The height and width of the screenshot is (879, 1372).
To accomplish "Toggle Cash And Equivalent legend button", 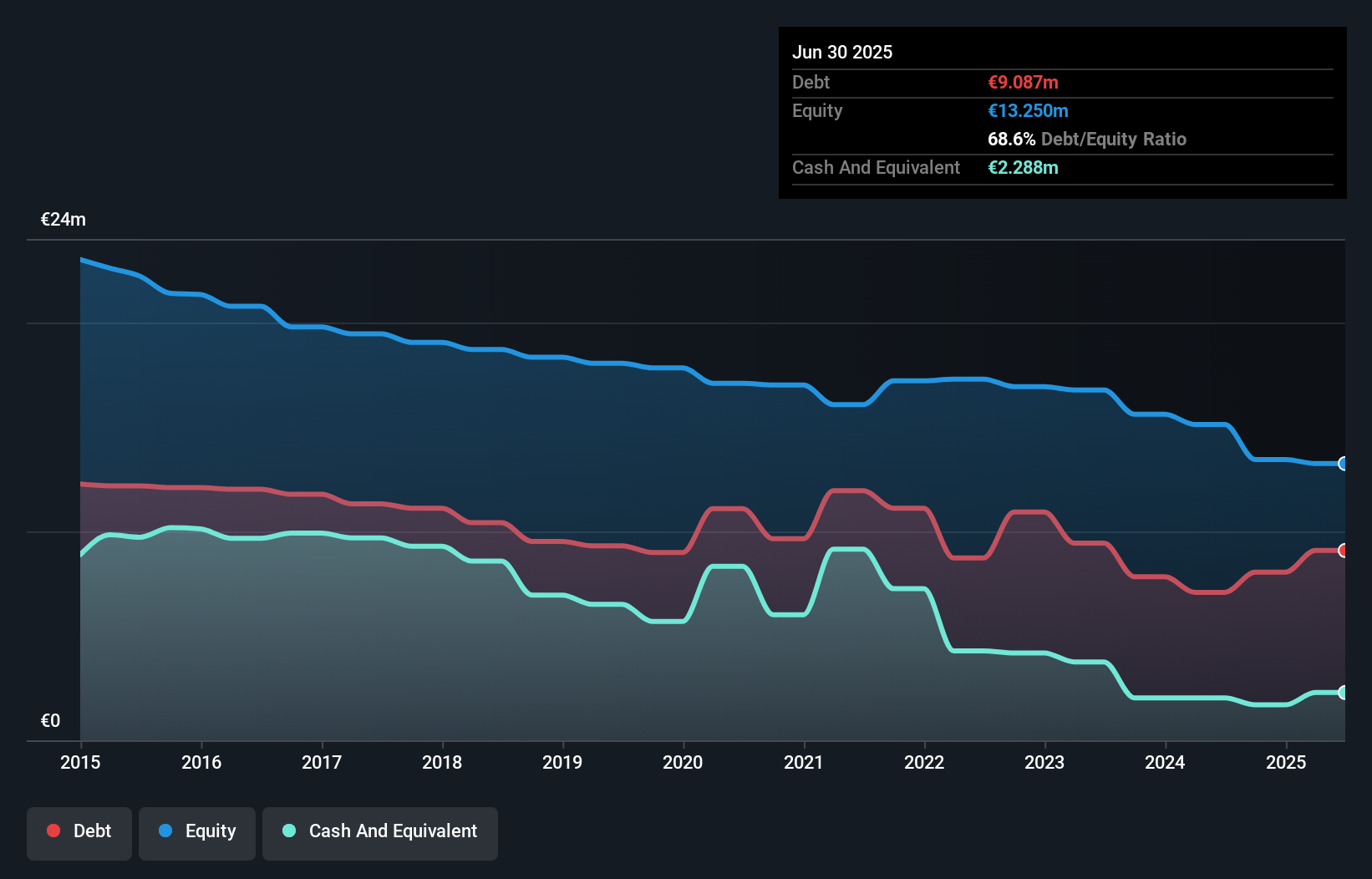I will tap(380, 833).
